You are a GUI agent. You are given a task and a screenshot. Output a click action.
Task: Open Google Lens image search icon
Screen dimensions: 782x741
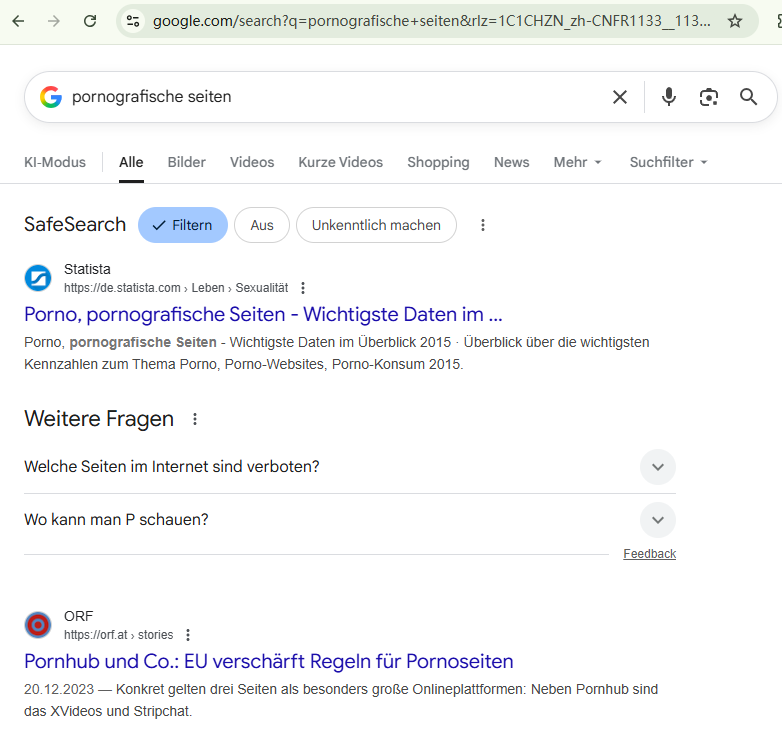coord(709,97)
